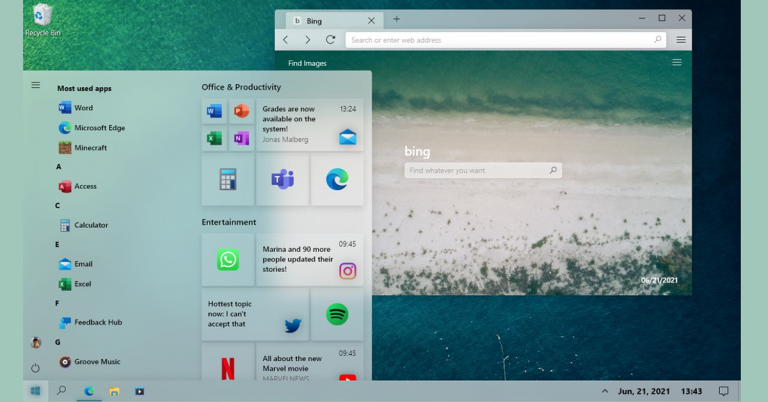Go forward in the browser
This screenshot has height=402, width=768.
[308, 40]
